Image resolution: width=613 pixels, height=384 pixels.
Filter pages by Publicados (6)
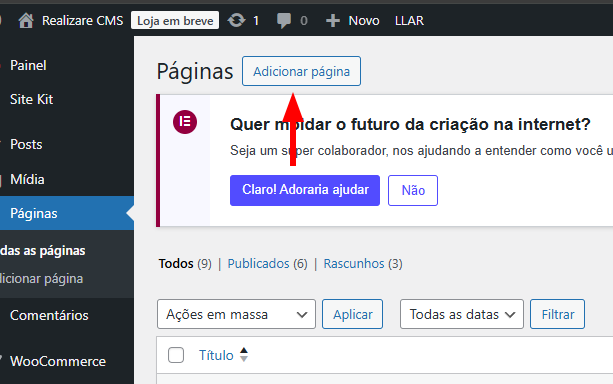tap(267, 264)
